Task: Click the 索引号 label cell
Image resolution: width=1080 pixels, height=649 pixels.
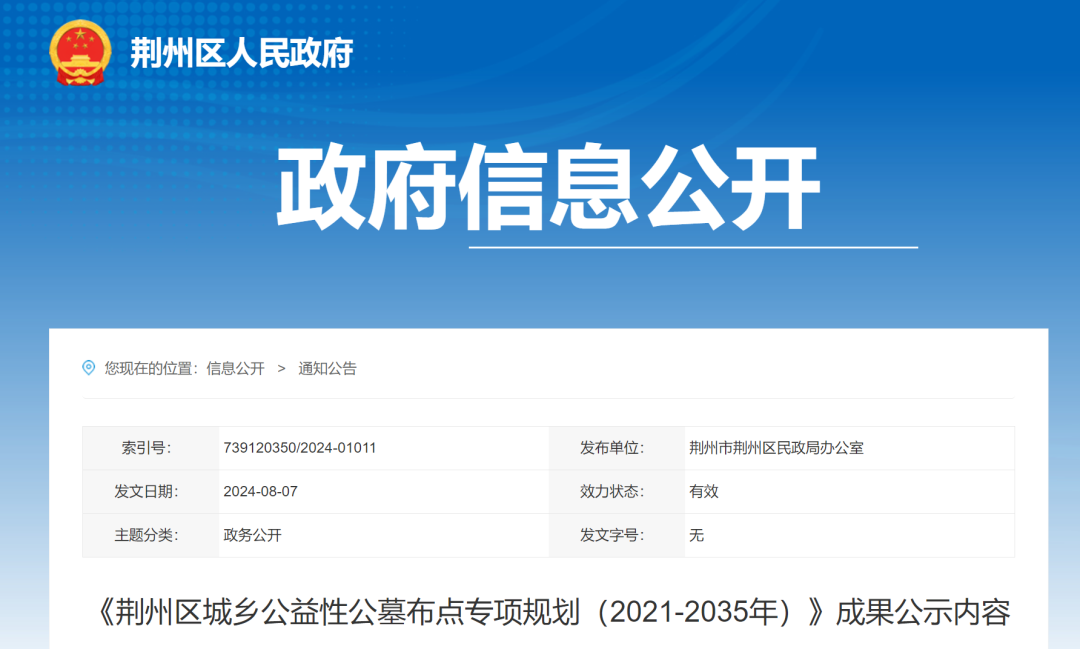Action: tap(146, 448)
